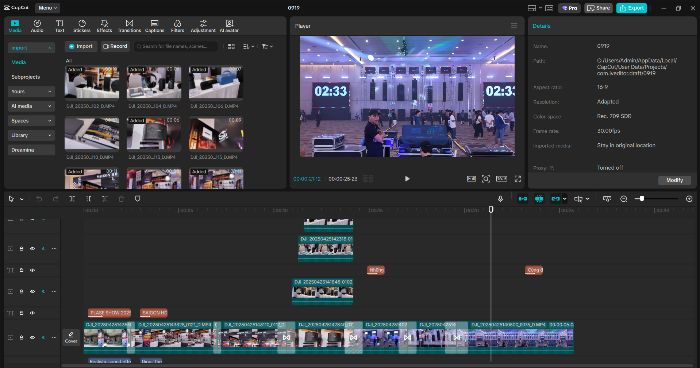The height and width of the screenshot is (368, 700).
Task: Play the preview in the player
Action: click(x=407, y=179)
